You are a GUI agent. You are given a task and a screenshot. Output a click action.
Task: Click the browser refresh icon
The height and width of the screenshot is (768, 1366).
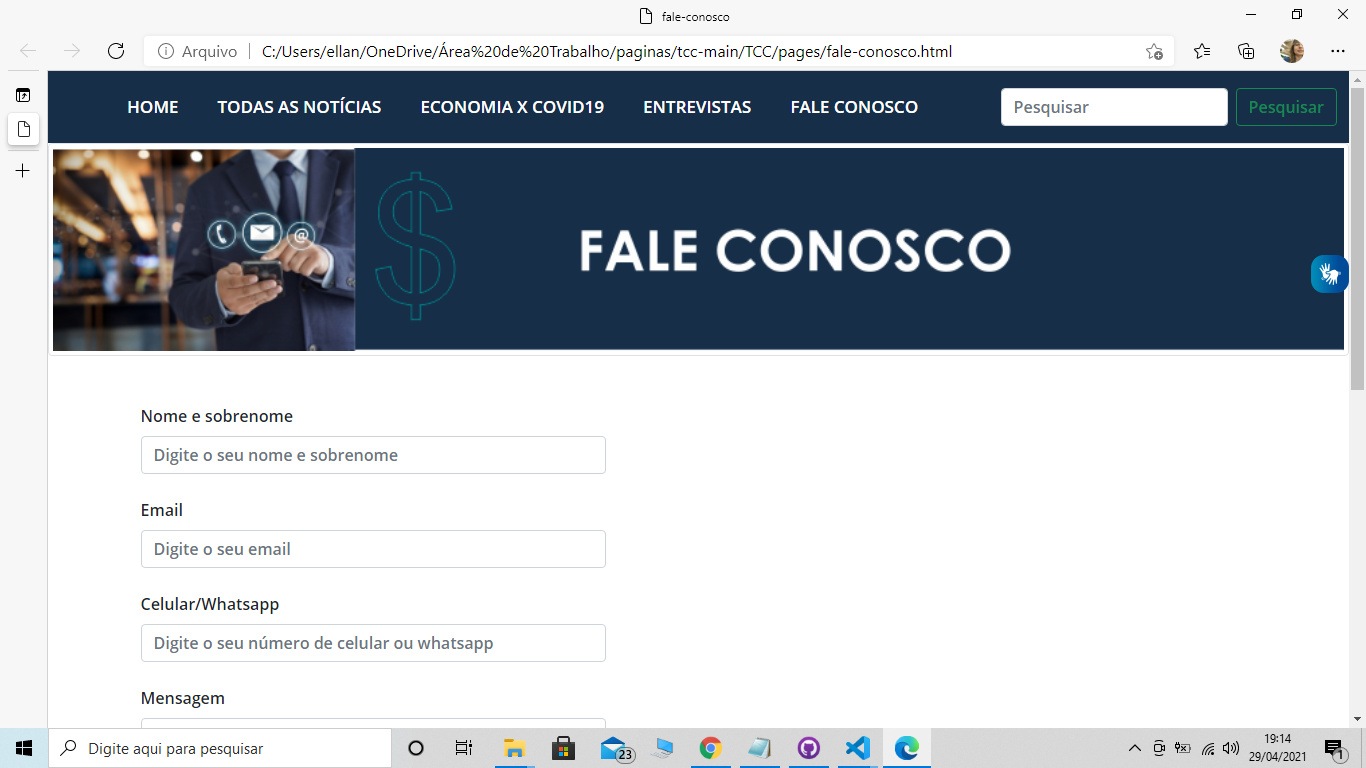click(x=116, y=51)
